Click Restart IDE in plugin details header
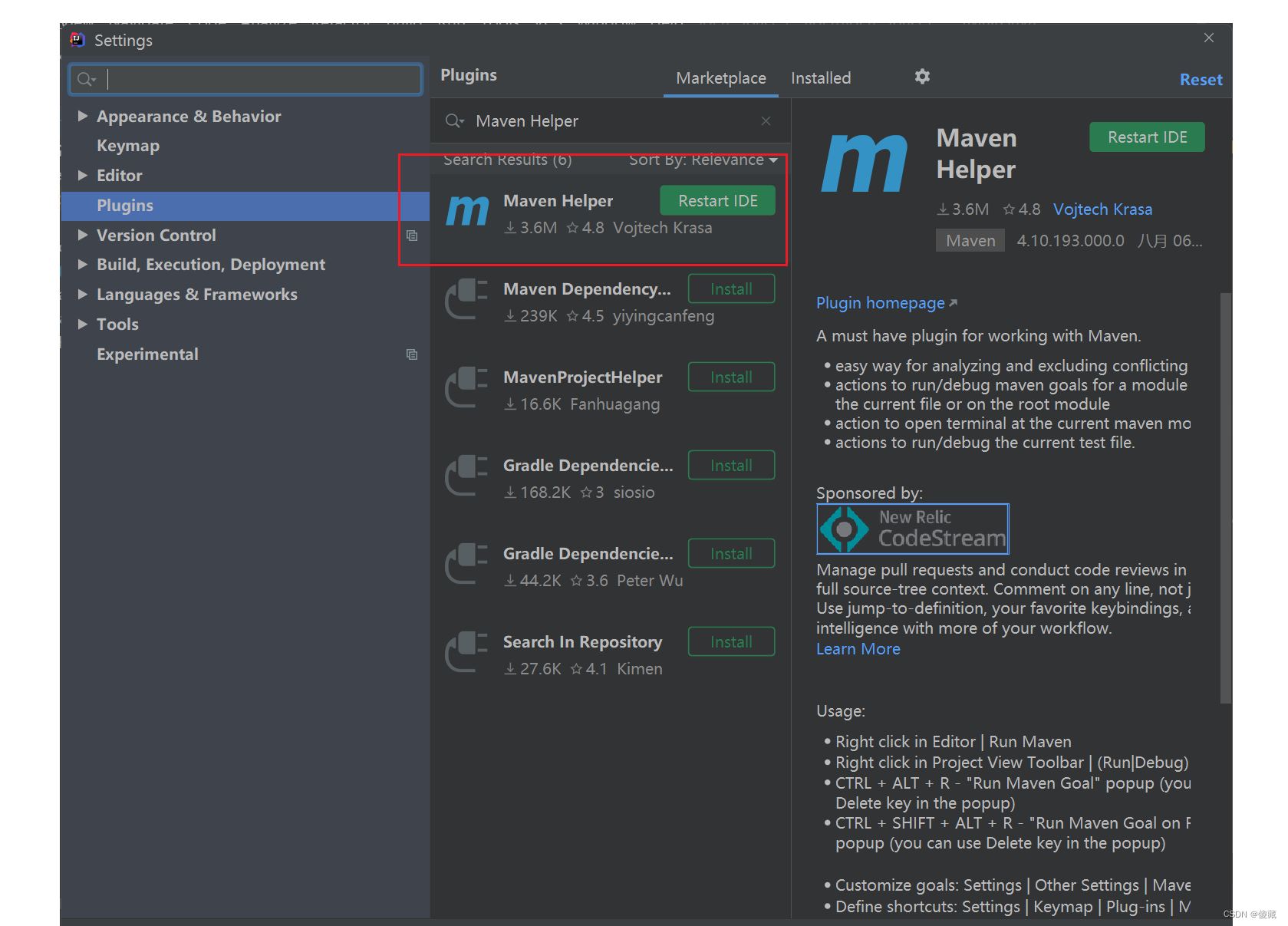This screenshot has width=1288, height=926. click(x=1147, y=137)
